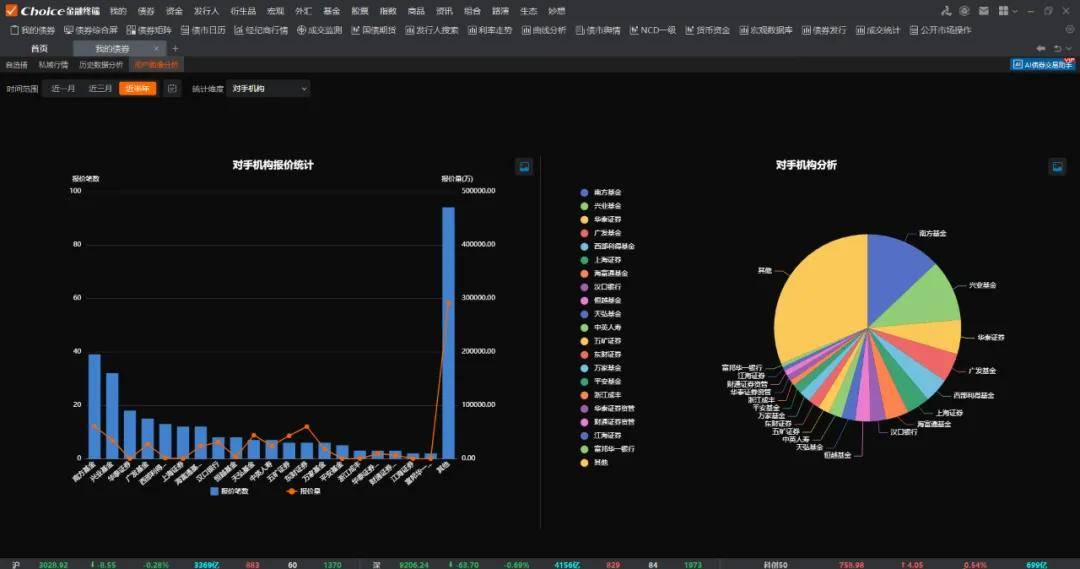The height and width of the screenshot is (569, 1080).
Task: Open 经纪商行情 toolbar shortcut
Action: [261, 30]
